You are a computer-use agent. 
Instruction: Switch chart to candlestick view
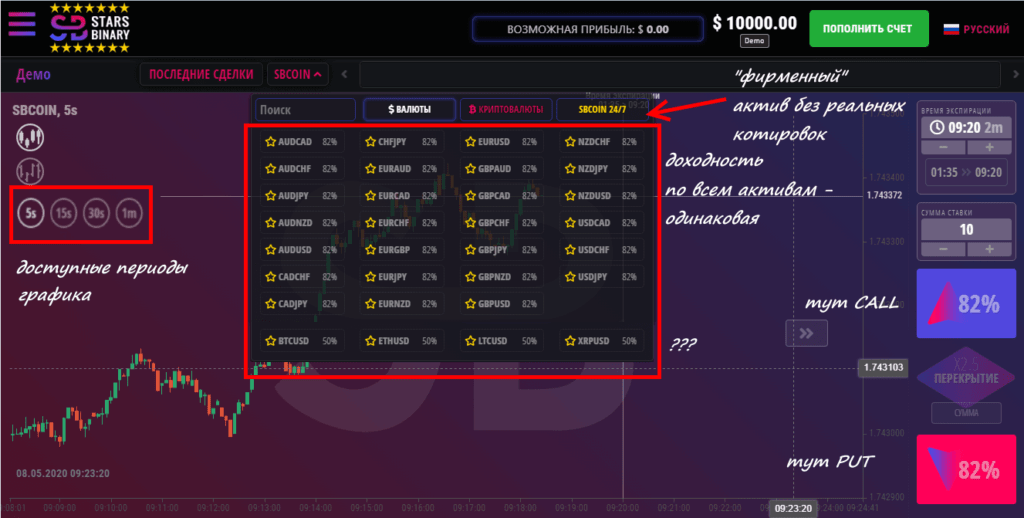[27, 138]
